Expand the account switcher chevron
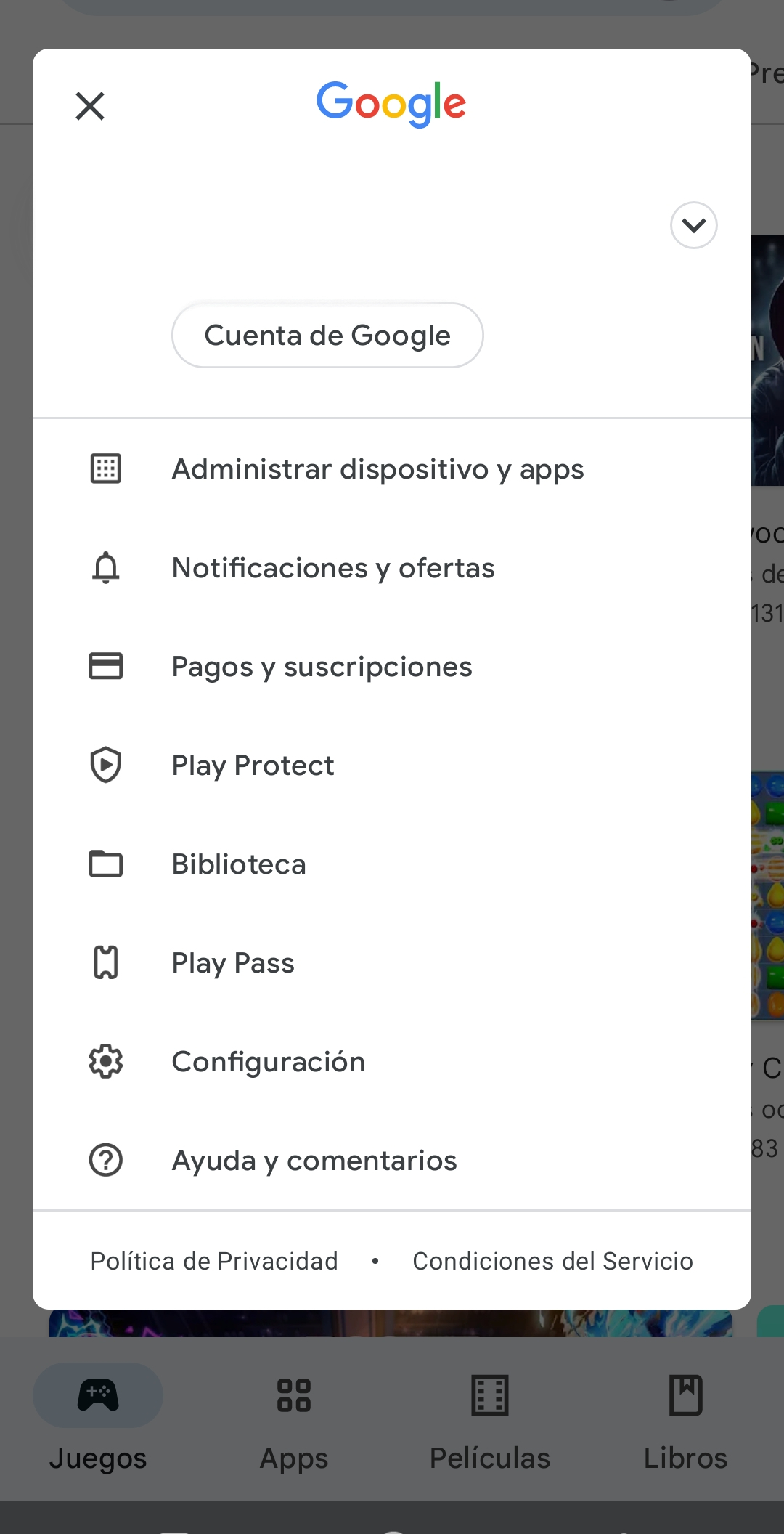This screenshot has height=1534, width=784. tap(693, 225)
